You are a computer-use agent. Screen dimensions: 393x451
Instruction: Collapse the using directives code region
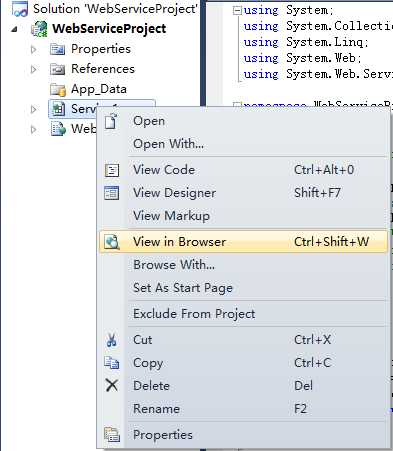tap(237, 10)
